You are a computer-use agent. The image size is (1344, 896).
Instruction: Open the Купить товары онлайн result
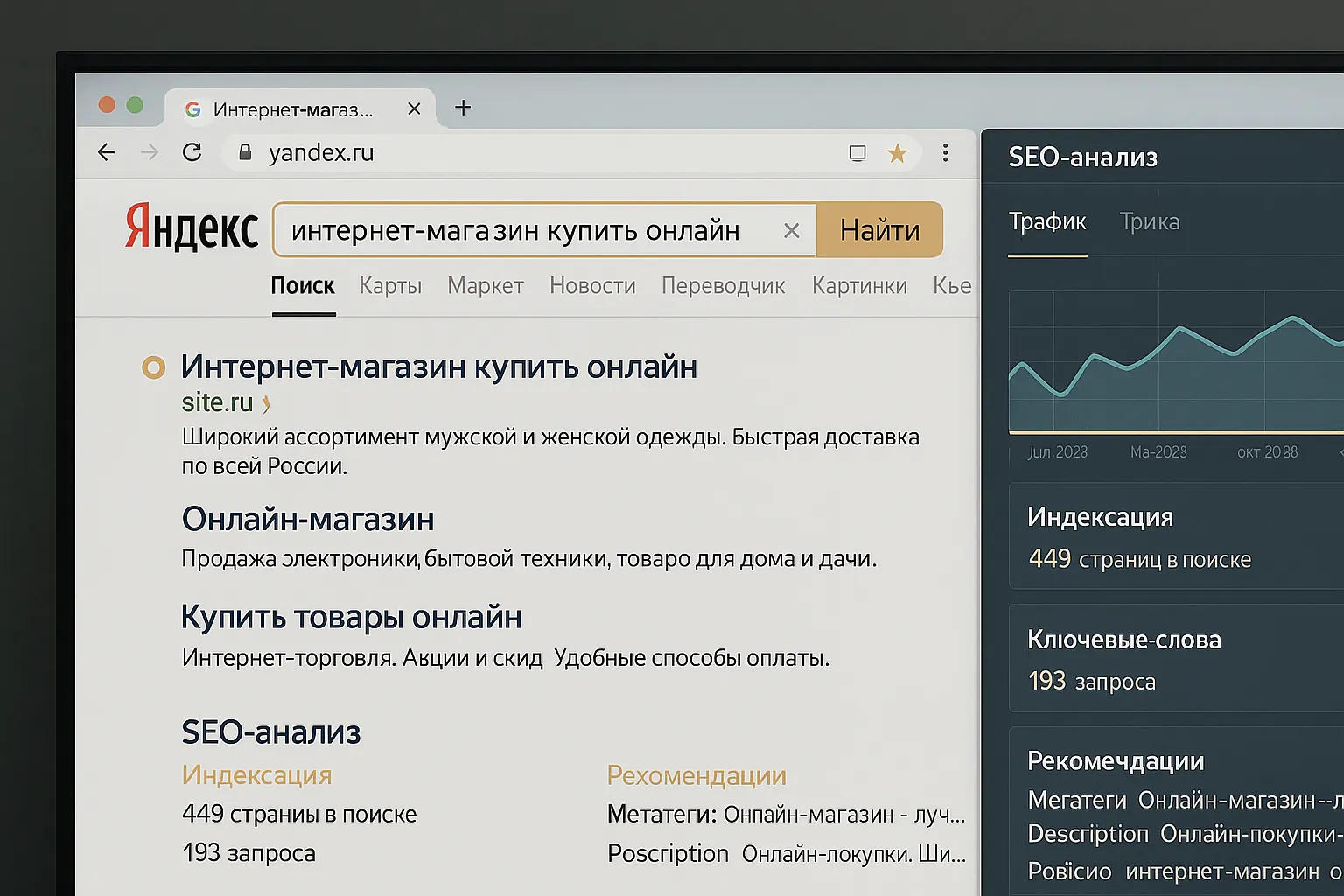(x=352, y=617)
